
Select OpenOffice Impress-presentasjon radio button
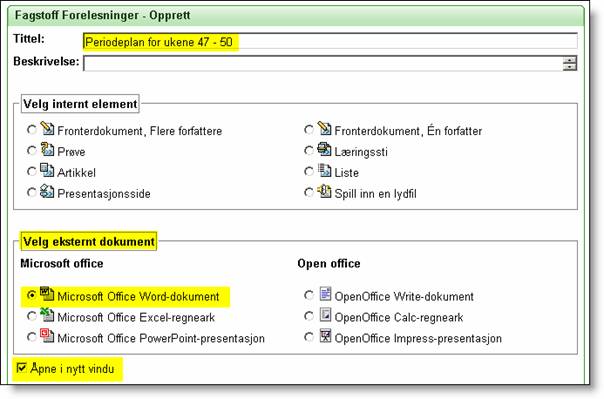pyautogui.click(x=309, y=337)
